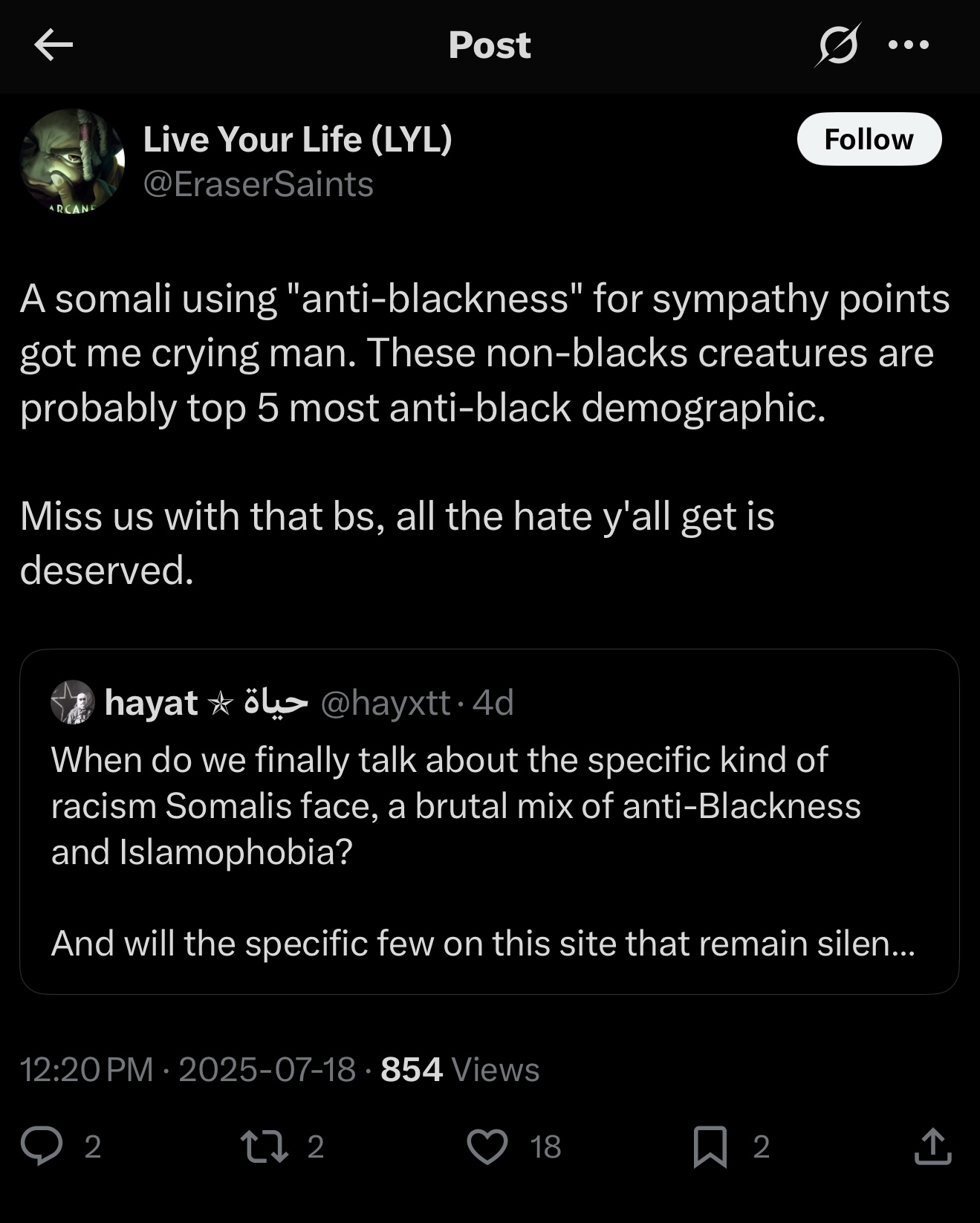View the 854 Views count
Screen dimensions: 980x1223
click(x=460, y=1069)
